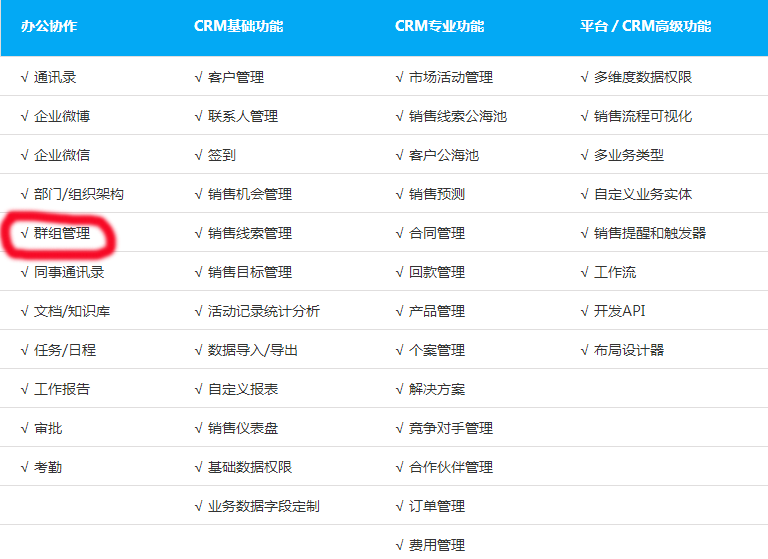The width and height of the screenshot is (768, 559).
Task: Open the CRM专业功能 header
Action: 438,26
